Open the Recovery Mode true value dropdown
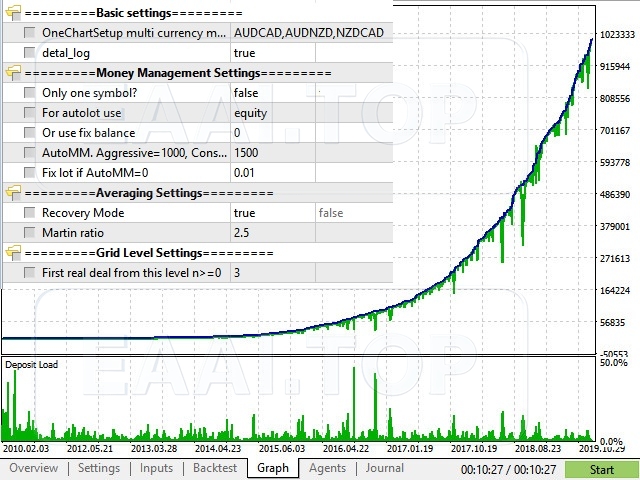The width and height of the screenshot is (640, 480). click(272, 213)
